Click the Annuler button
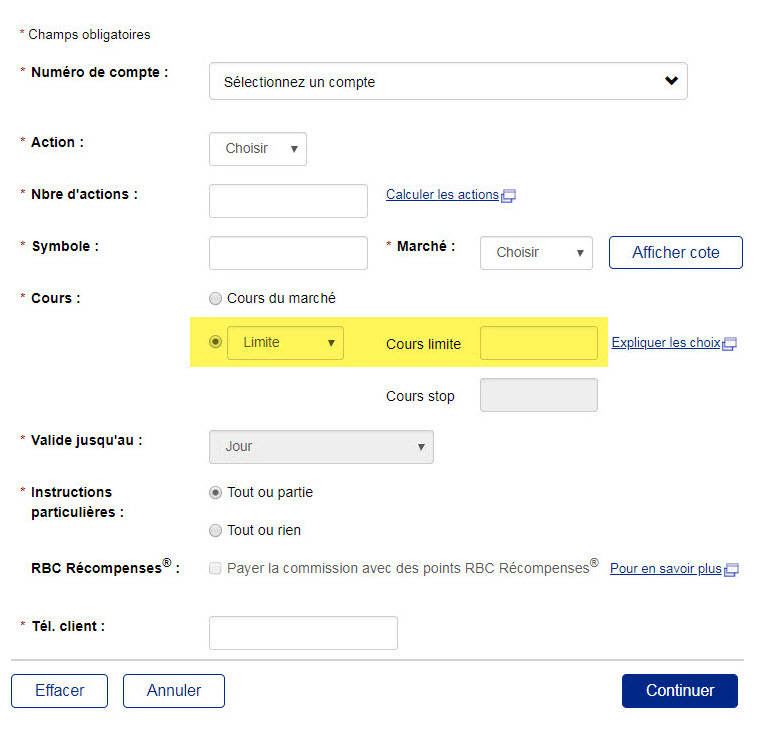Screen dimensions: 760x735 pos(174,691)
